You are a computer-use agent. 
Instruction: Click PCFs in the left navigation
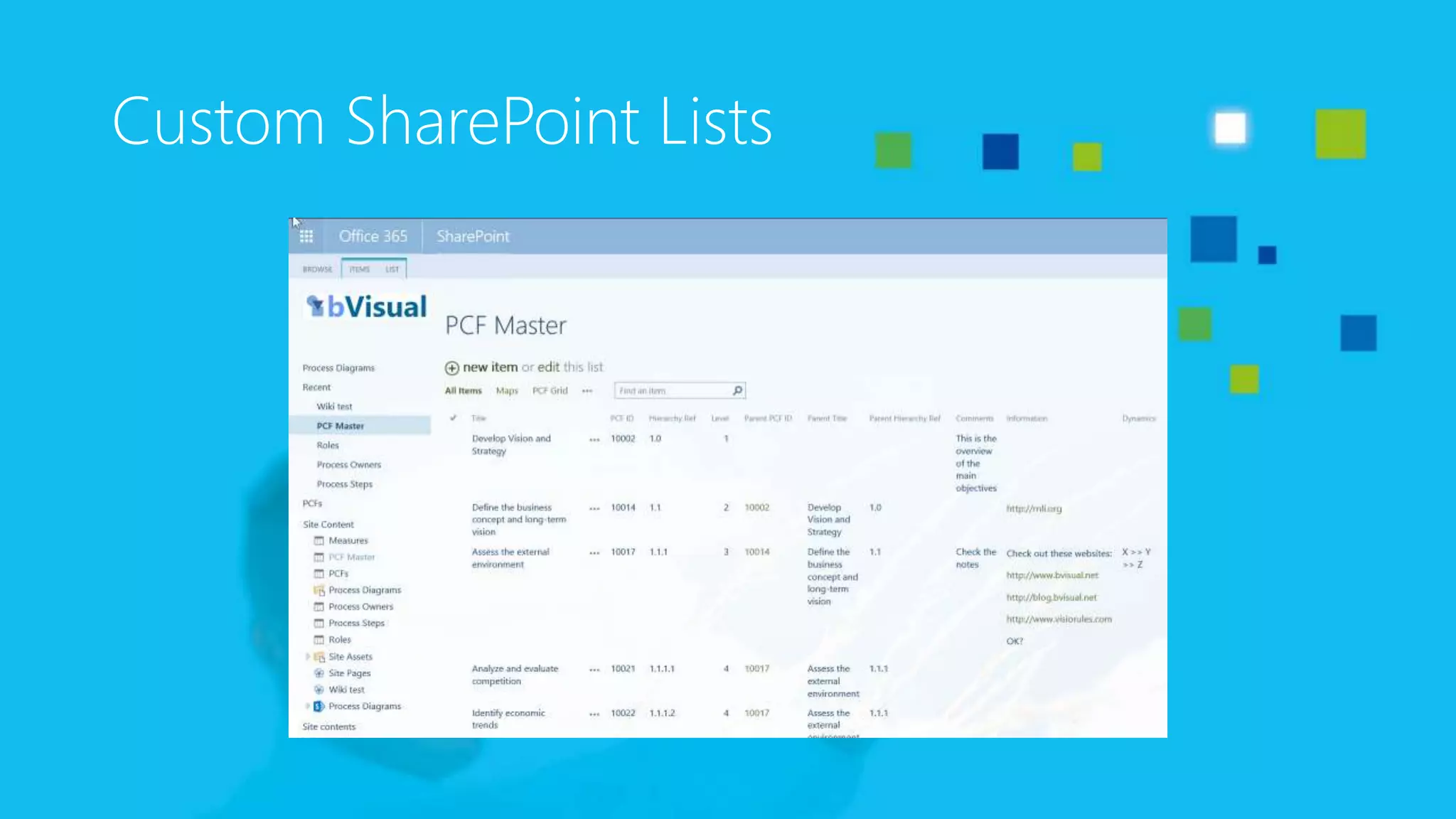tap(312, 503)
